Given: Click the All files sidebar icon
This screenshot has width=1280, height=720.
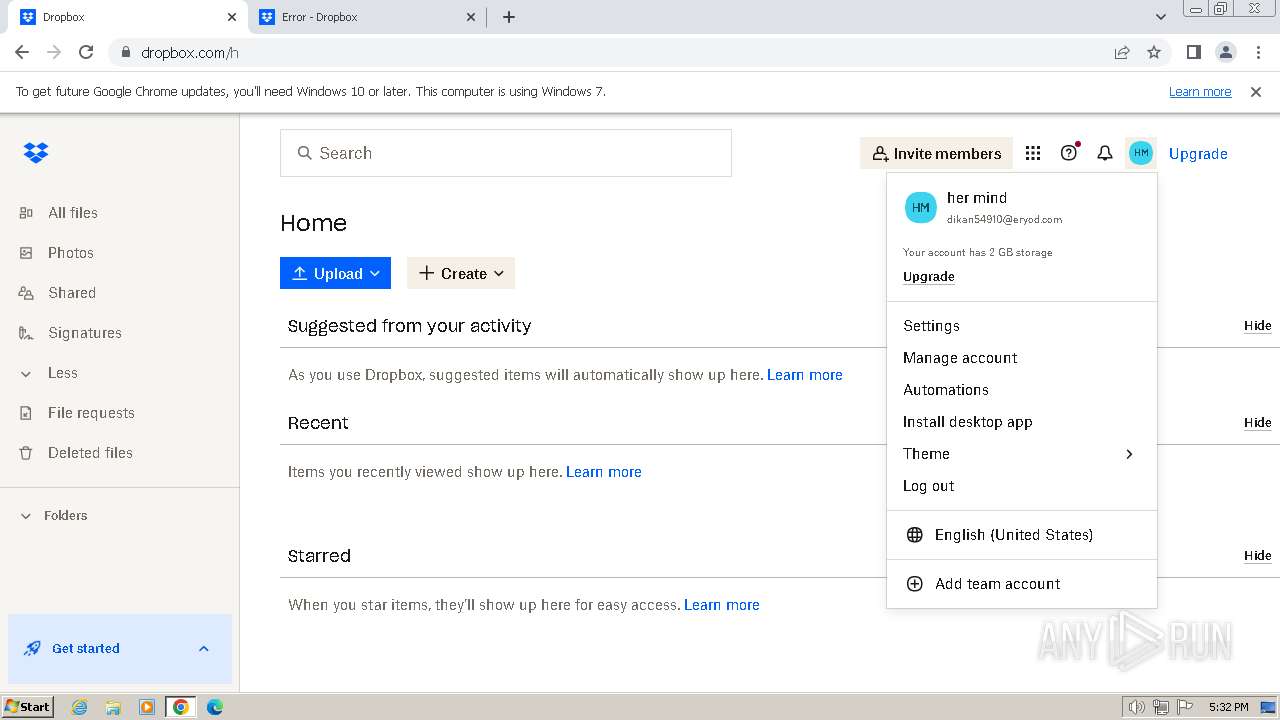Looking at the screenshot, I should coord(26,213).
